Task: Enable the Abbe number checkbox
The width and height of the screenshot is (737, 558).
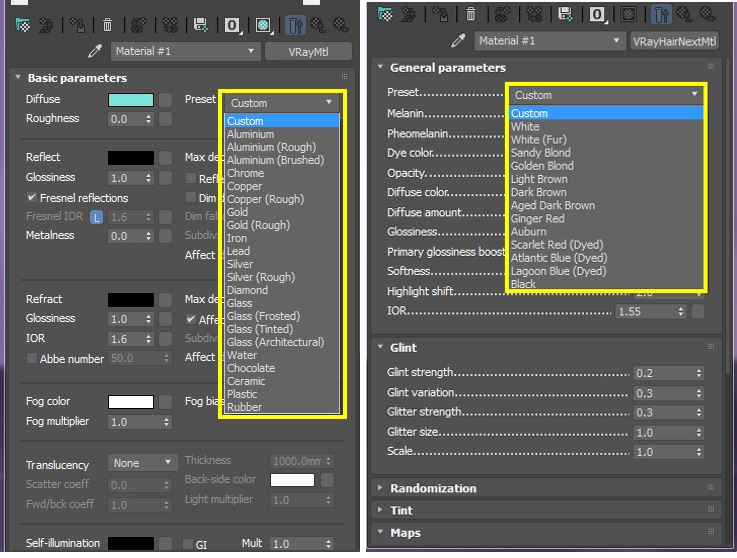Action: pos(31,358)
